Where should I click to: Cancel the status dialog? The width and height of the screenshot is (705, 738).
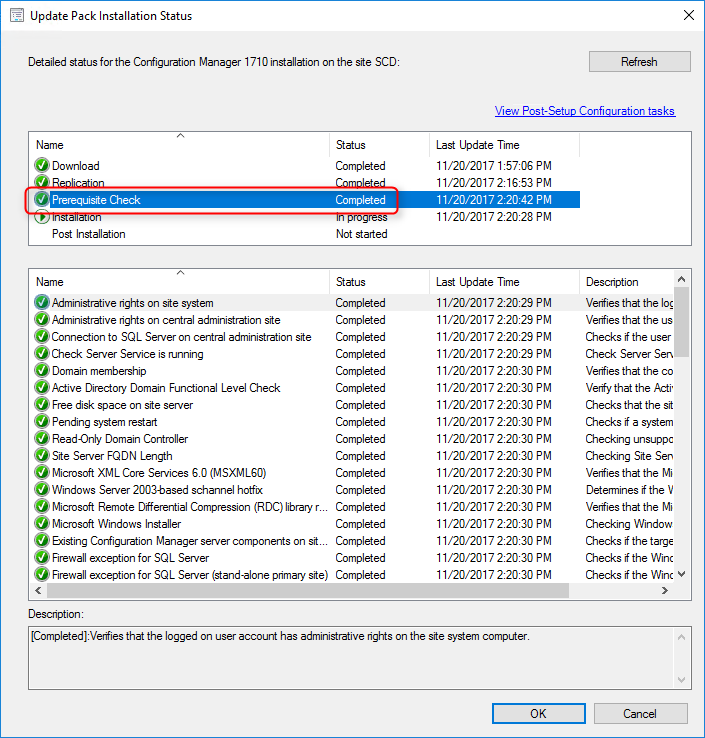pyautogui.click(x=641, y=714)
